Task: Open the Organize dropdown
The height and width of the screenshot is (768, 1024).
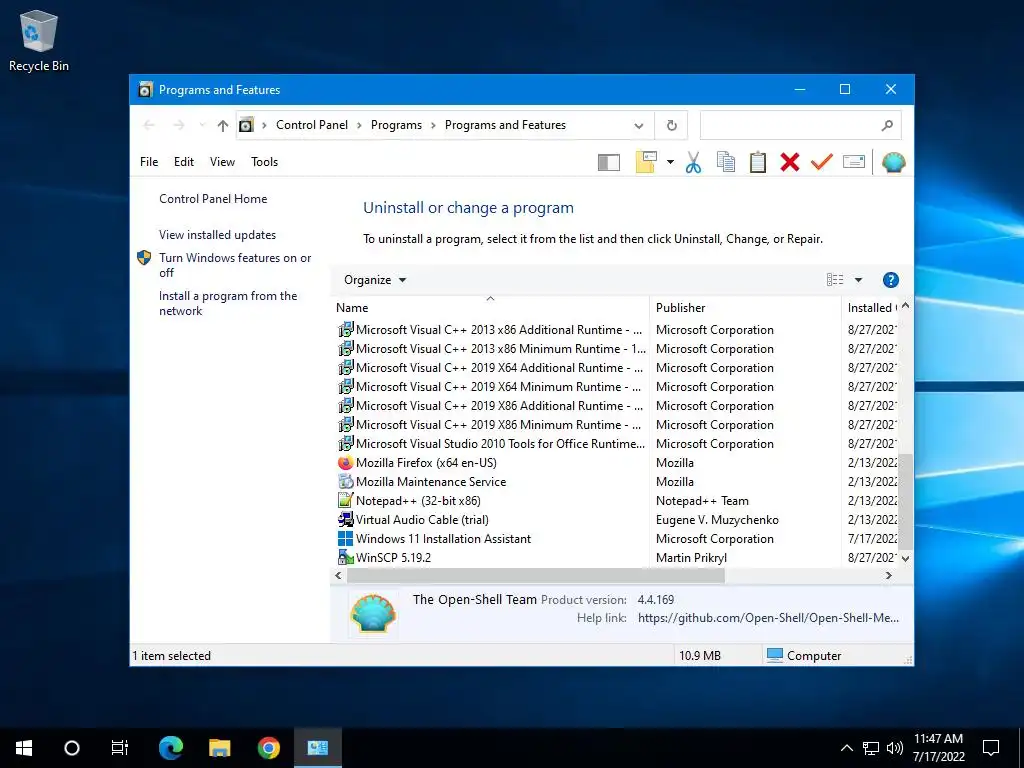Action: [375, 280]
